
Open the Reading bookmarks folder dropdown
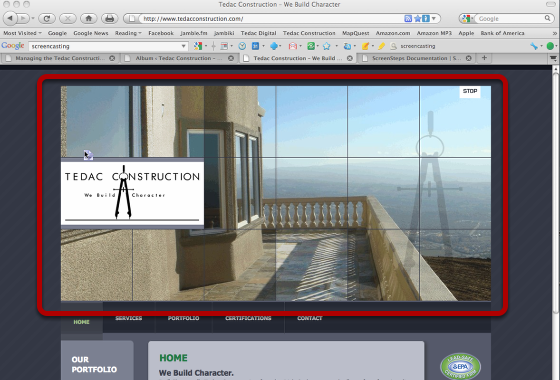(x=128, y=33)
